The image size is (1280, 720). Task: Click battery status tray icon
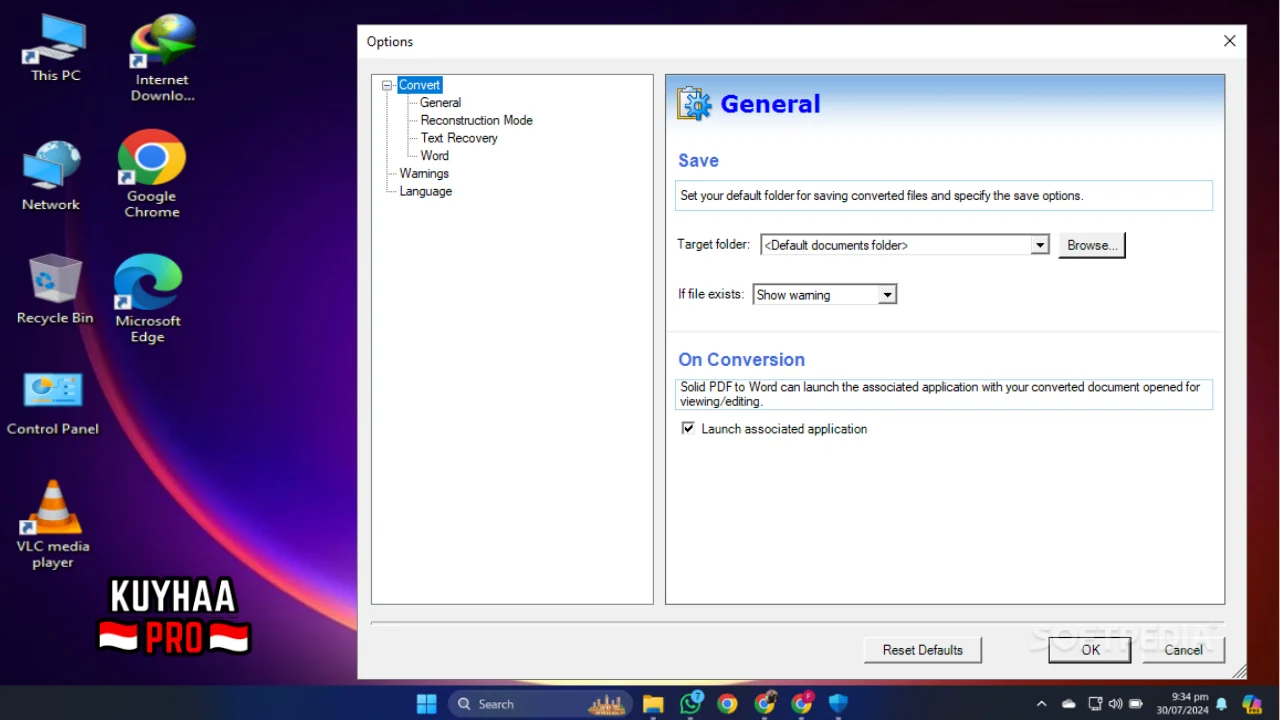coord(1136,704)
